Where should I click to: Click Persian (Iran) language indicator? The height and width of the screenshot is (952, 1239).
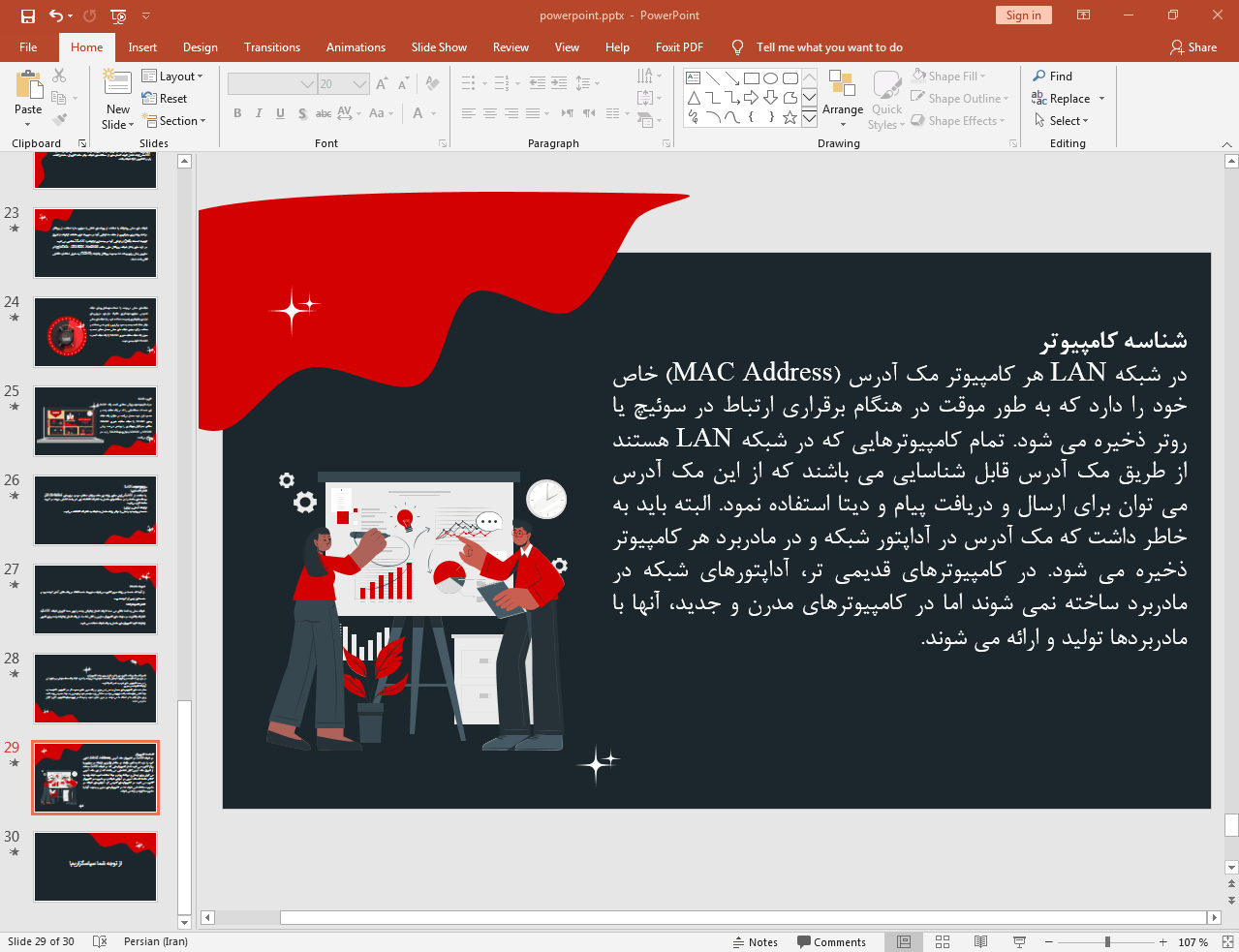[x=156, y=941]
